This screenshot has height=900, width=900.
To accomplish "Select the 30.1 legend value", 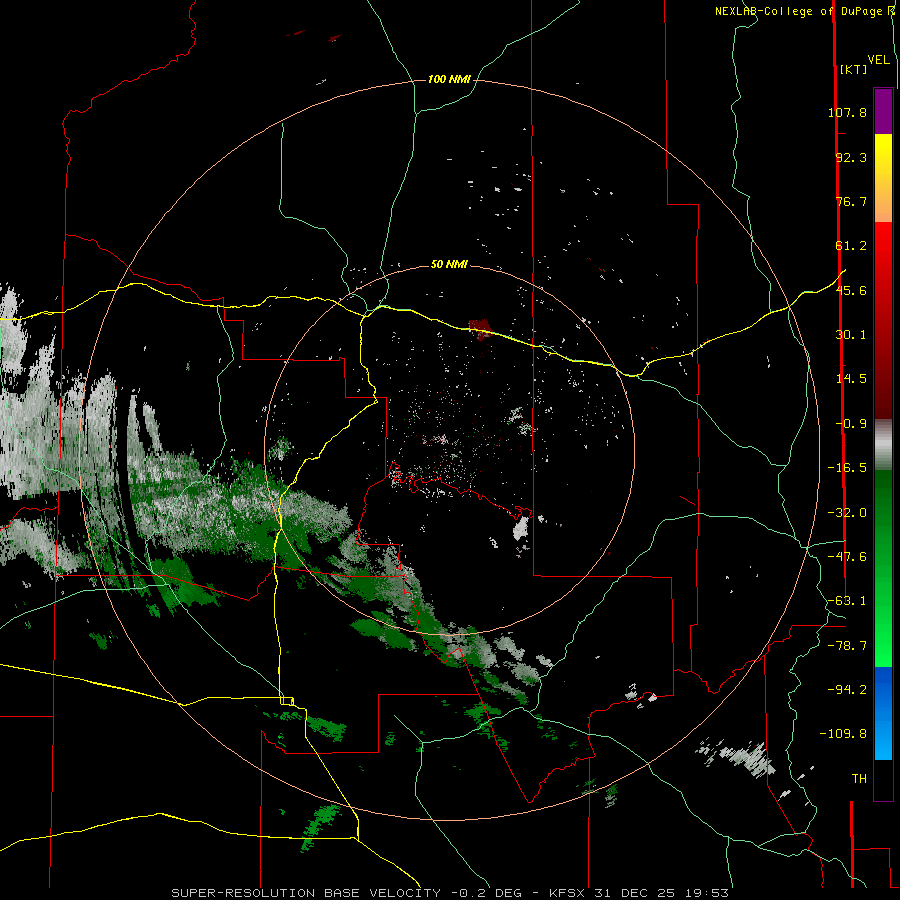I will (851, 335).
